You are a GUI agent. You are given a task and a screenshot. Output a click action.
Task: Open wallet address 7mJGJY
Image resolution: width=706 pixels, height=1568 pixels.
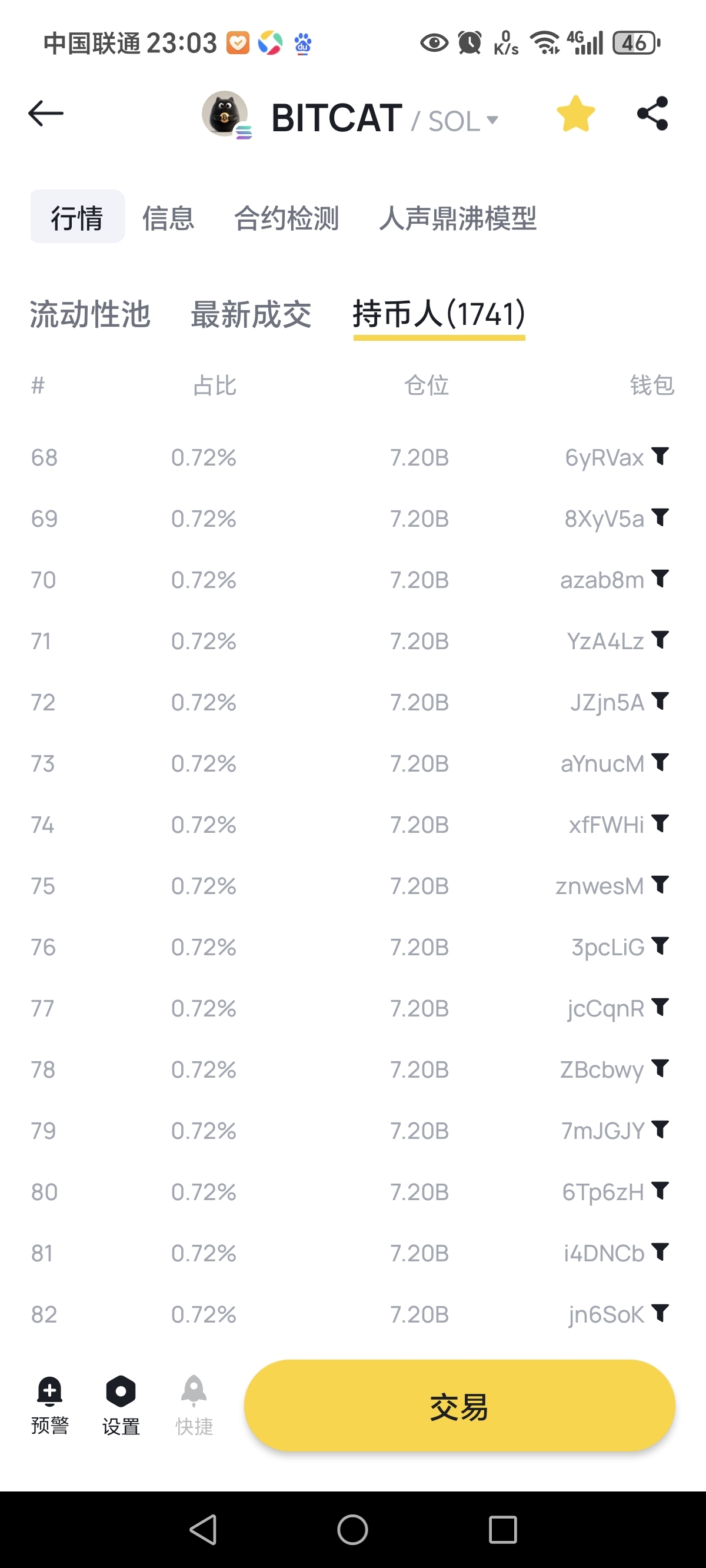click(603, 1131)
